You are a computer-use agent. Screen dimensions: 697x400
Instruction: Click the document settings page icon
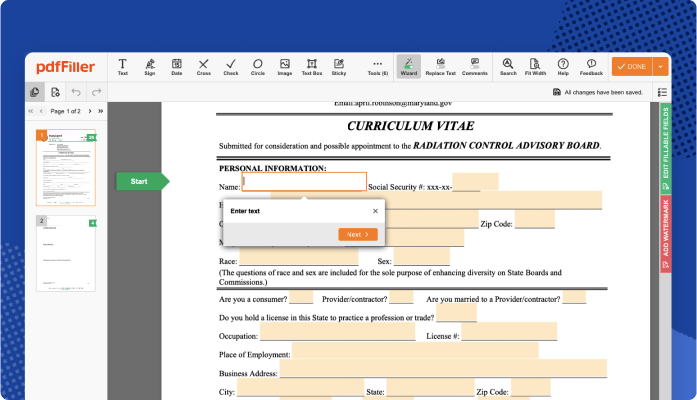tap(55, 92)
